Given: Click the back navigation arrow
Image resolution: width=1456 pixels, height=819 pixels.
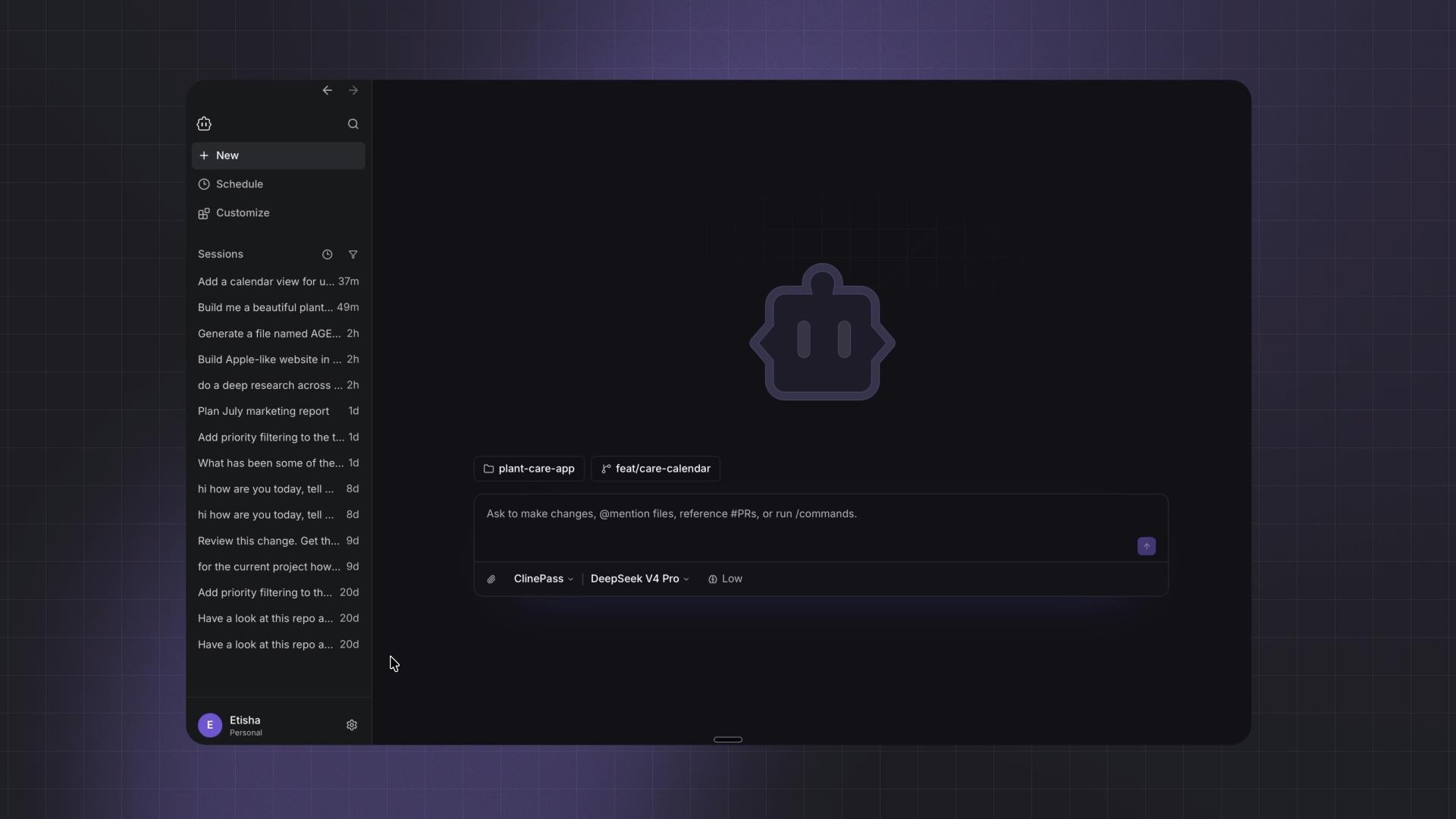Looking at the screenshot, I should 327,90.
